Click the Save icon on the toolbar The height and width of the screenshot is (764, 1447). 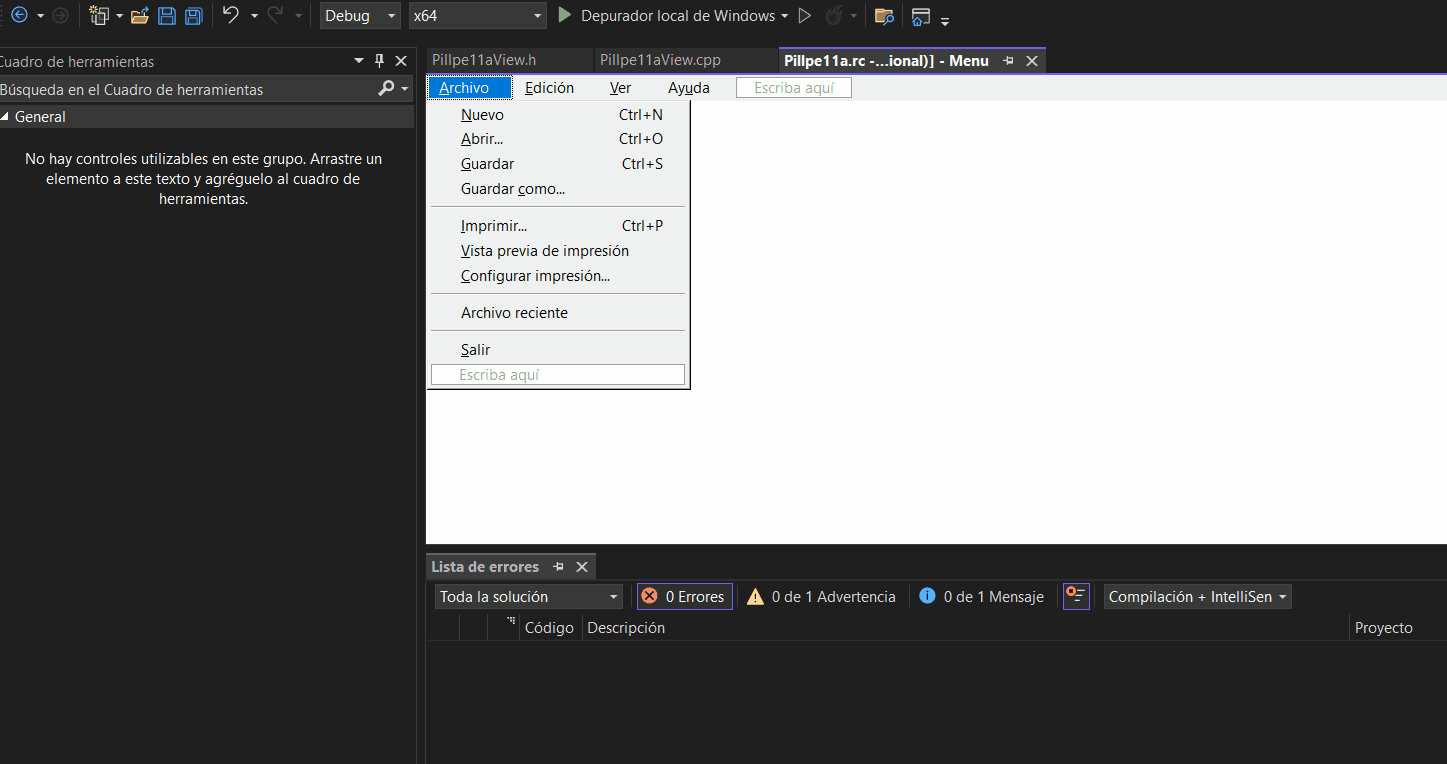click(166, 15)
